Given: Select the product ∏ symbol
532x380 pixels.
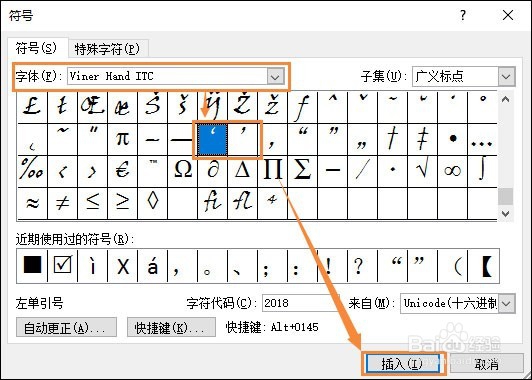Looking at the screenshot, I should (272, 171).
